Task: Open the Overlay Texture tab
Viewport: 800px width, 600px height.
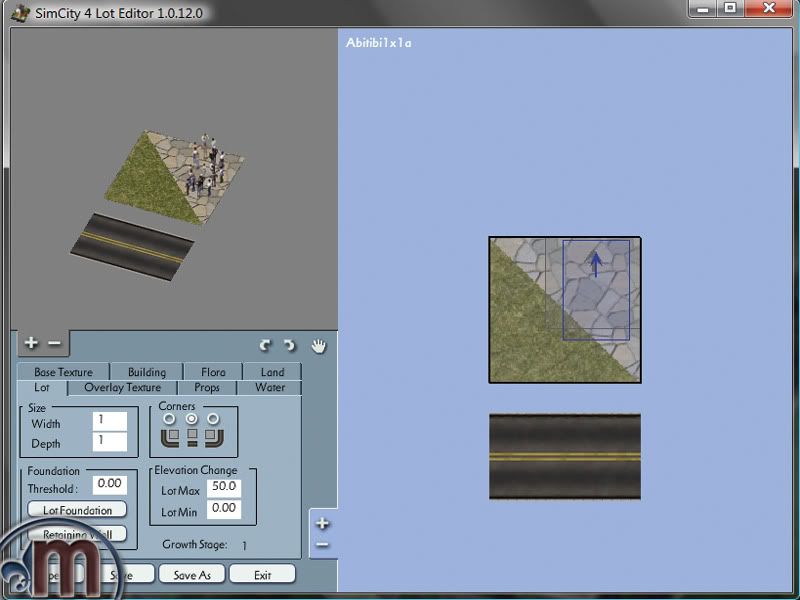Action: pos(122,387)
